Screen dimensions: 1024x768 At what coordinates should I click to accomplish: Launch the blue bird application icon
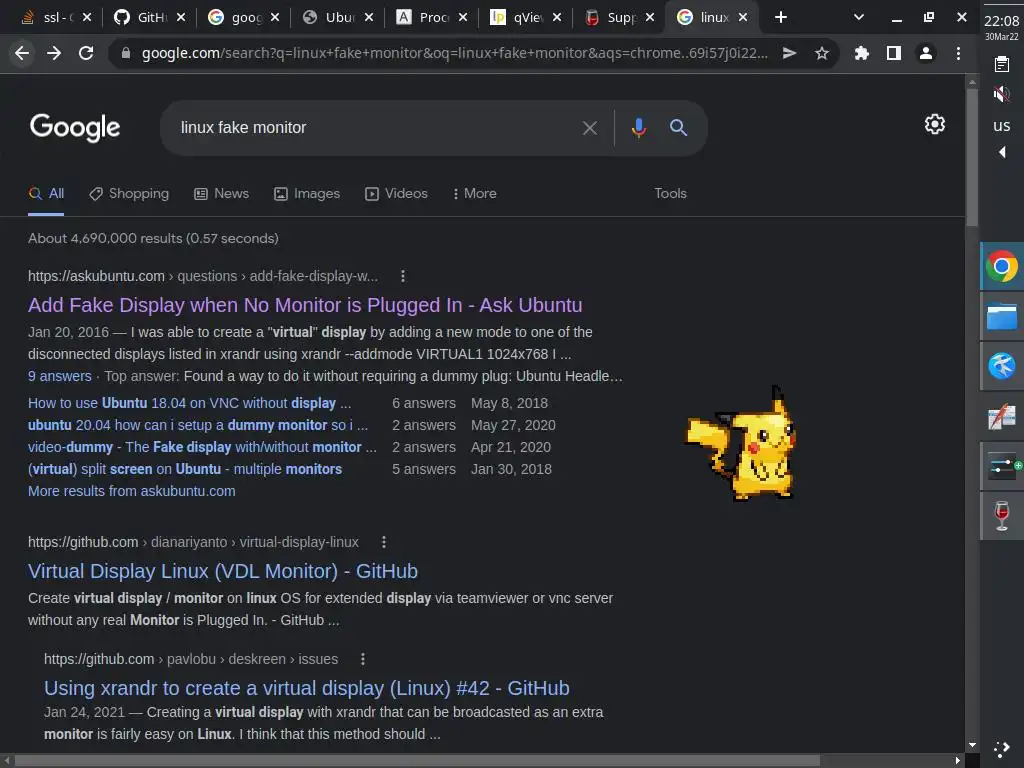[x=1002, y=366]
